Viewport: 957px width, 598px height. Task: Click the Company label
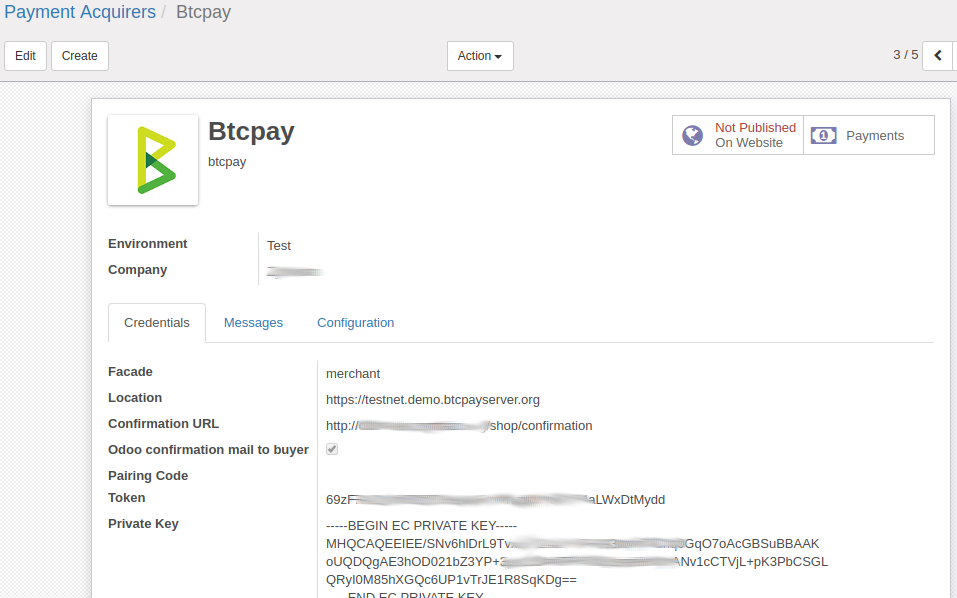[137, 270]
